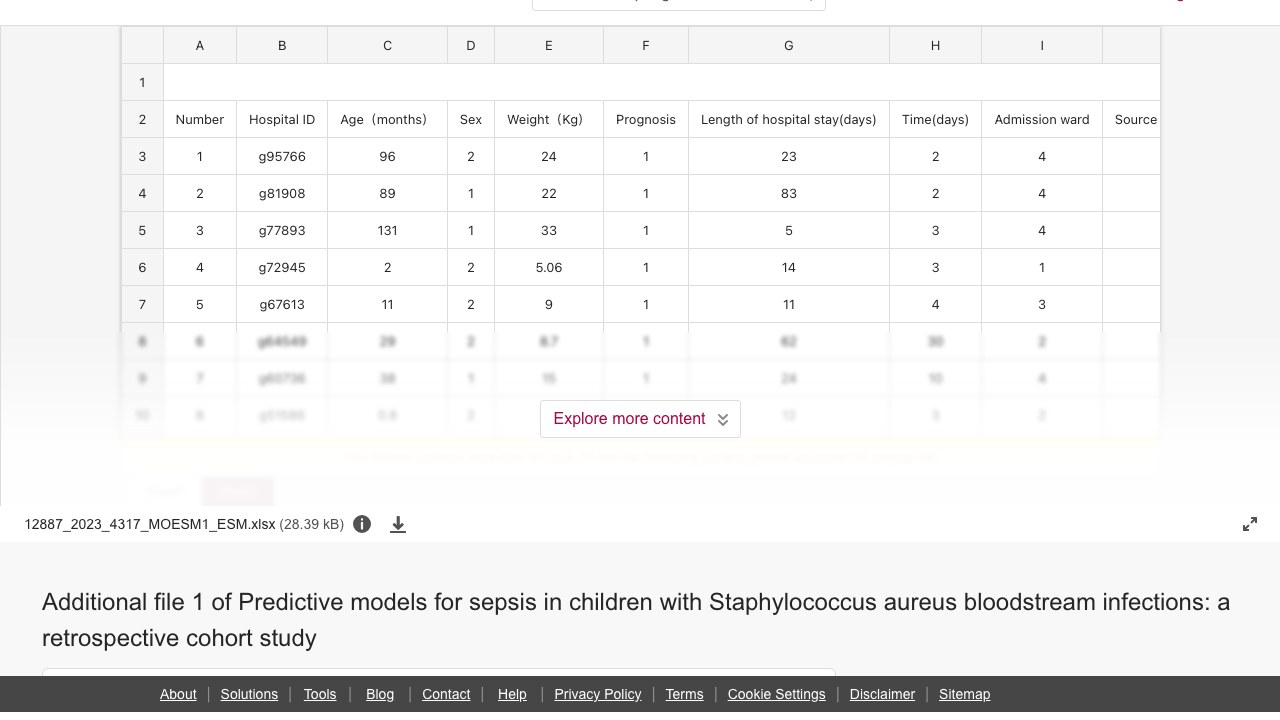This screenshot has width=1280, height=720.
Task: Select the 'Prognosis' header cell
Action: (x=646, y=119)
